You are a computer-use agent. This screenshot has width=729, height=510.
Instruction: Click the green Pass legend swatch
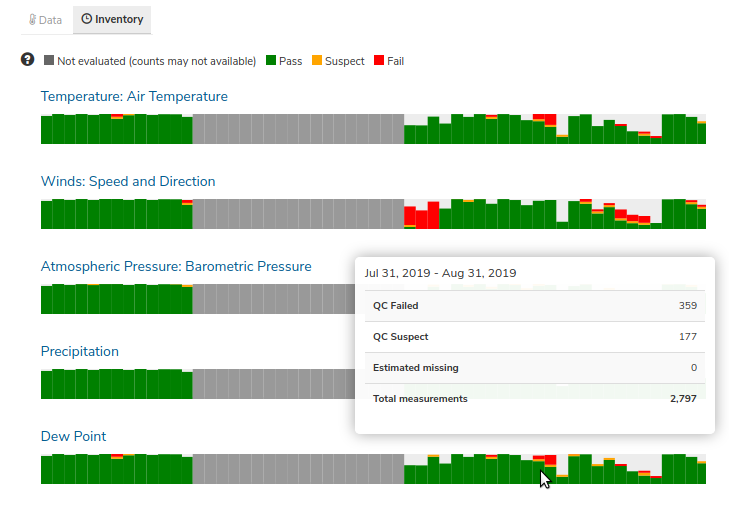271,60
